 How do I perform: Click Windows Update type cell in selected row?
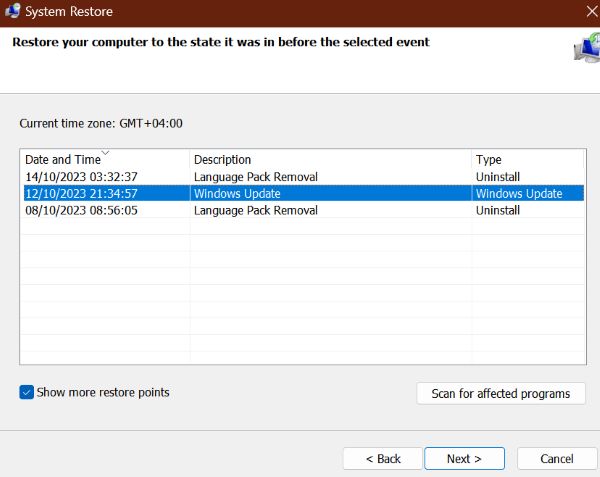pos(519,194)
